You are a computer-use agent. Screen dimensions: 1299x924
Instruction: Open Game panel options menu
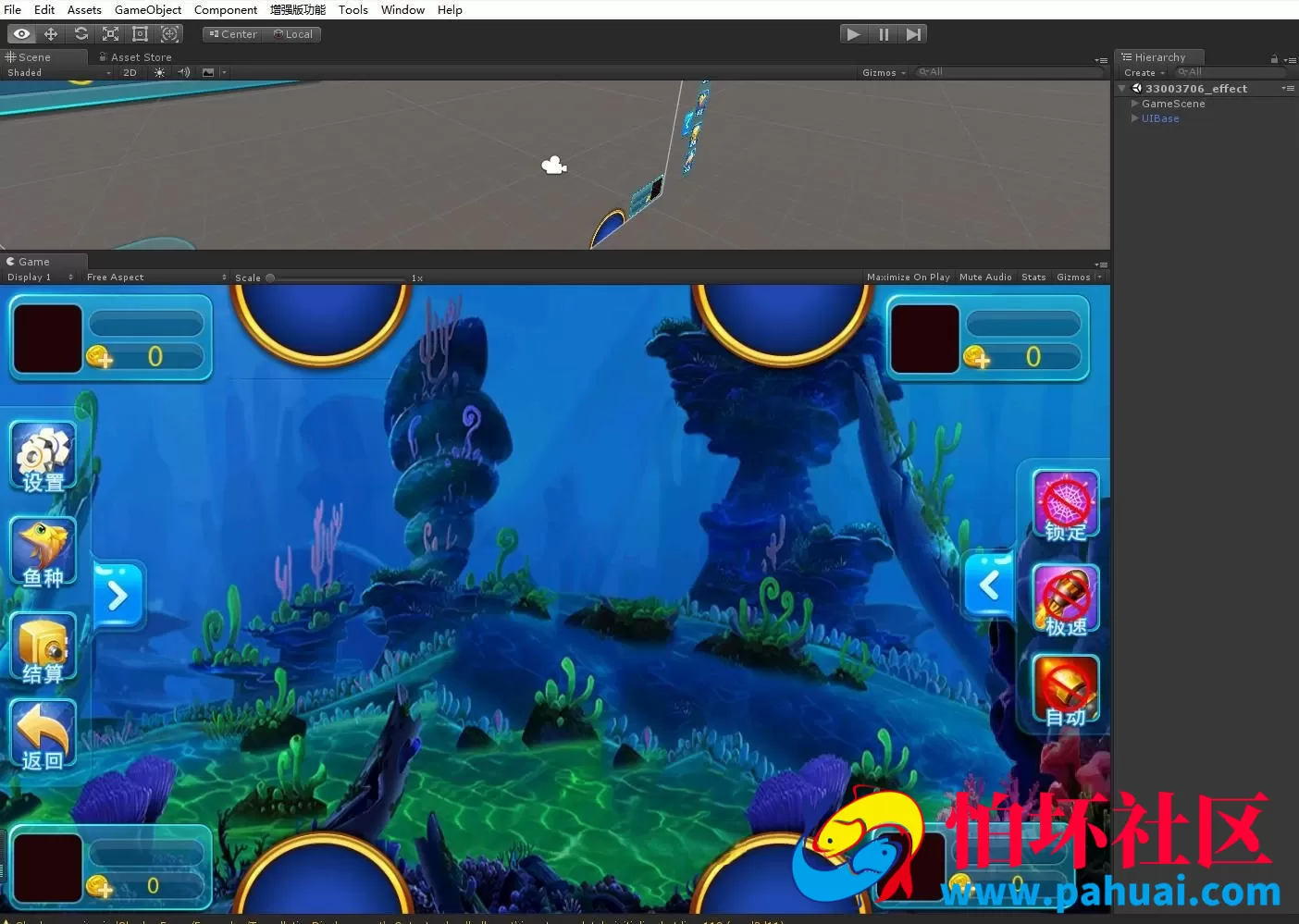pyautogui.click(x=1101, y=265)
